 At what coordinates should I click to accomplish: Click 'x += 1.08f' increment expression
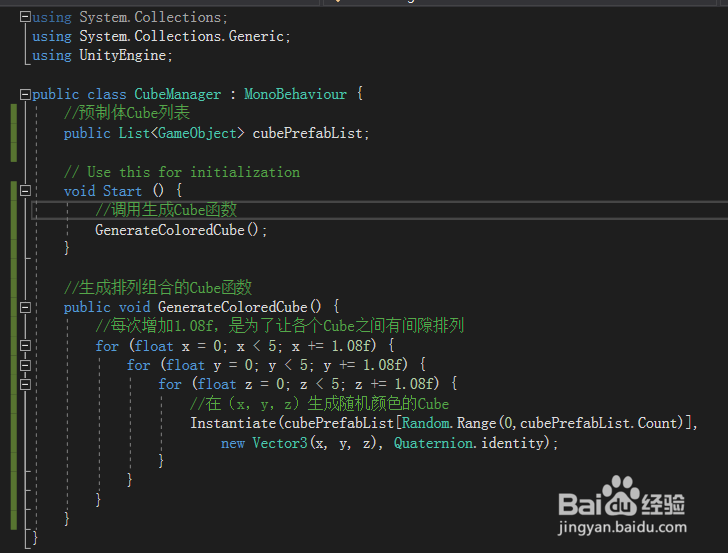[332, 346]
